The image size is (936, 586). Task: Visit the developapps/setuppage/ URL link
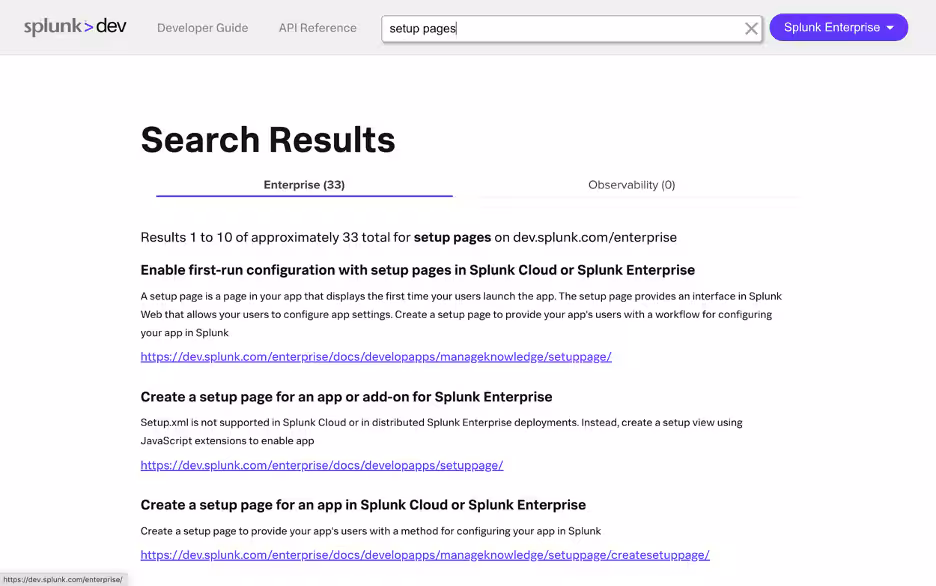322,465
